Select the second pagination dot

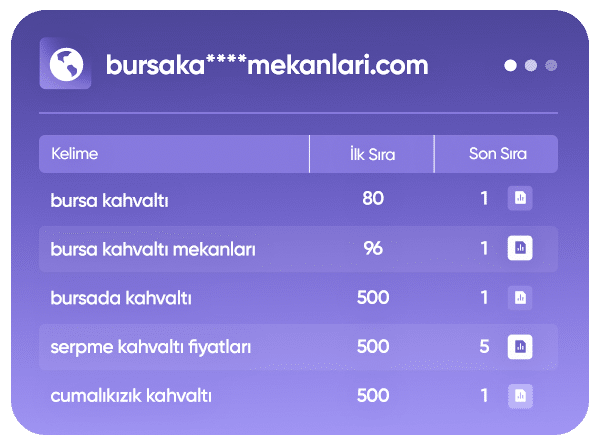click(531, 66)
